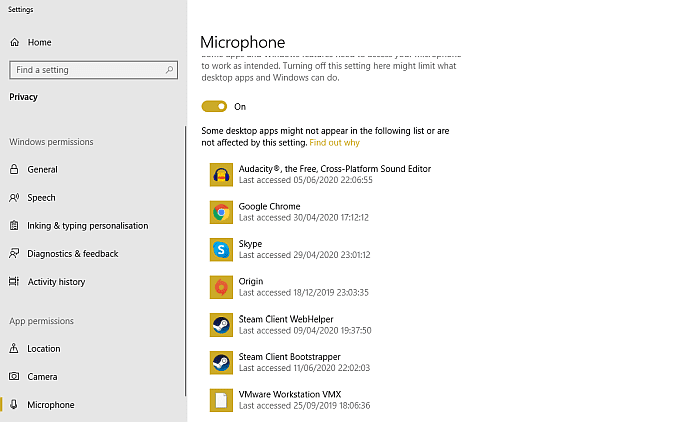Turn off desktop apps microphone access toggle
This screenshot has width=680, height=422.
point(214,107)
